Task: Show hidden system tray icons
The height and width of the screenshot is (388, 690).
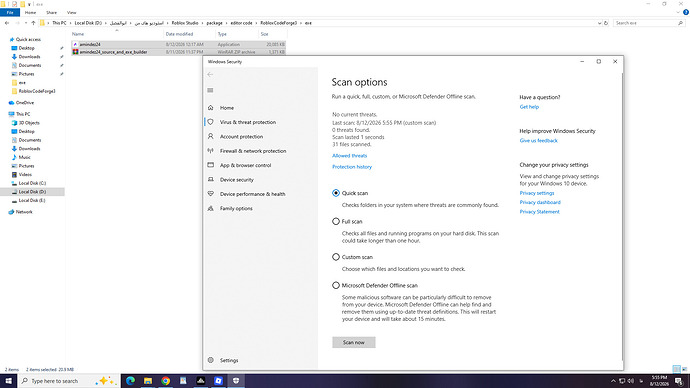Action: coord(613,381)
